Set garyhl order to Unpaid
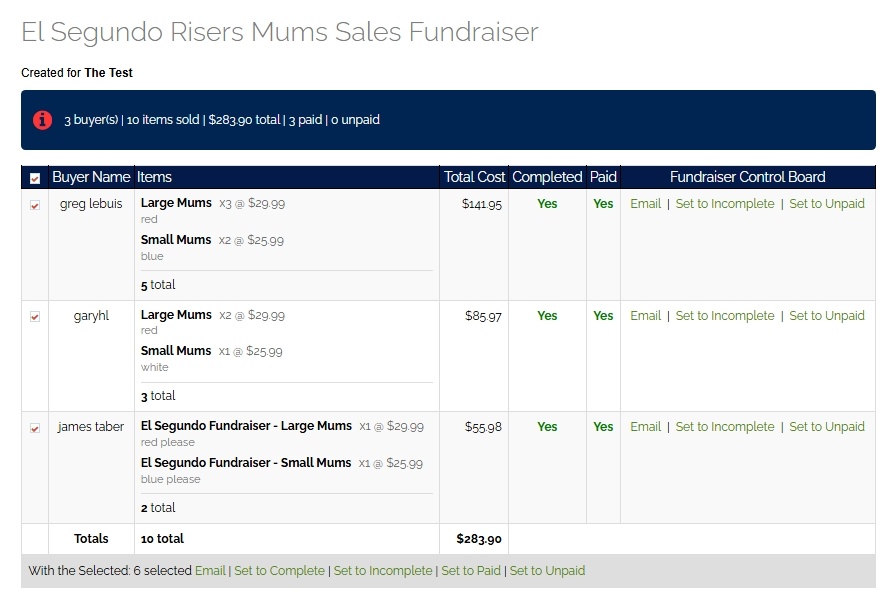The image size is (894, 604). point(827,315)
